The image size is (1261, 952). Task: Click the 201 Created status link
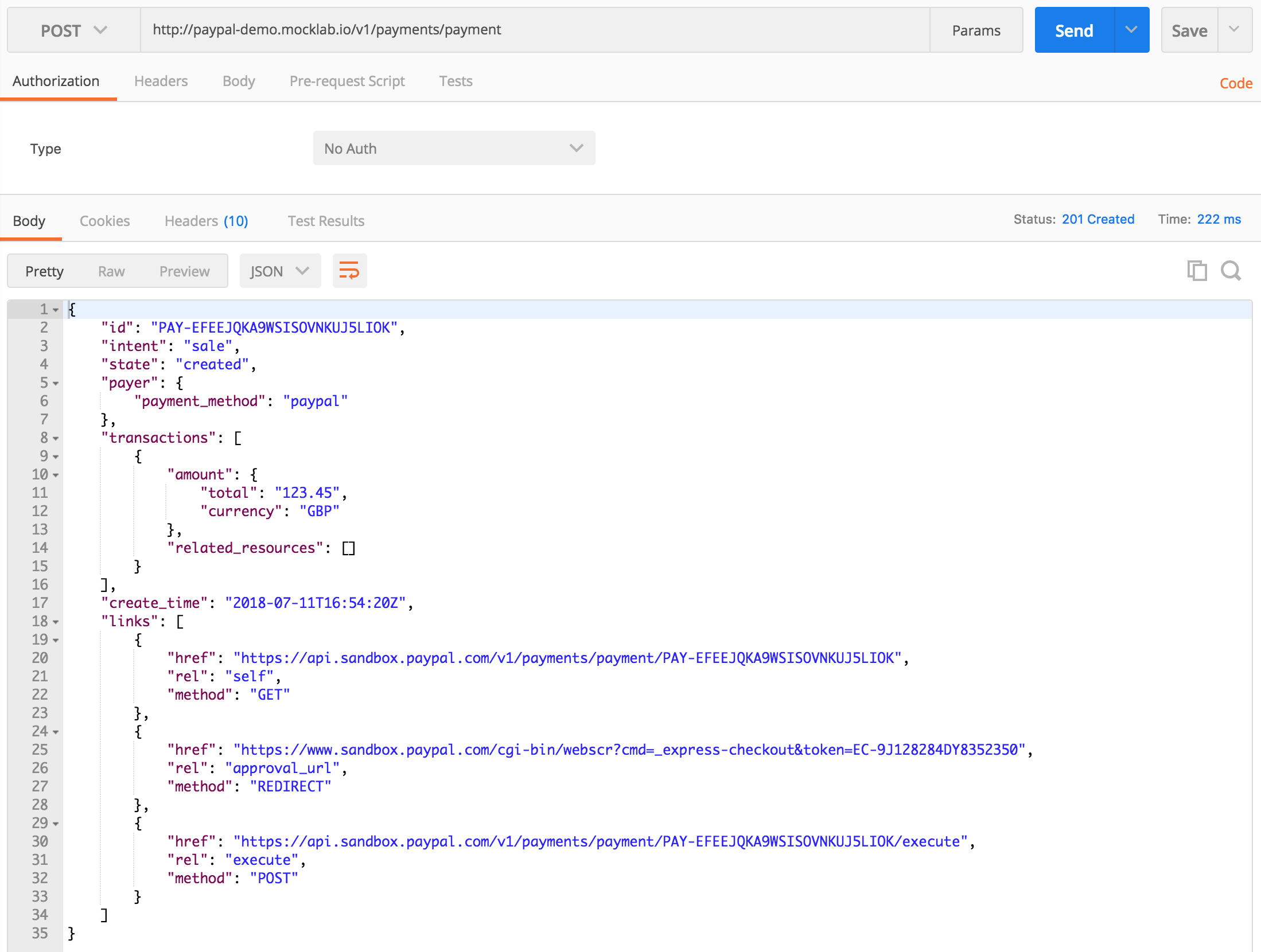1097,219
